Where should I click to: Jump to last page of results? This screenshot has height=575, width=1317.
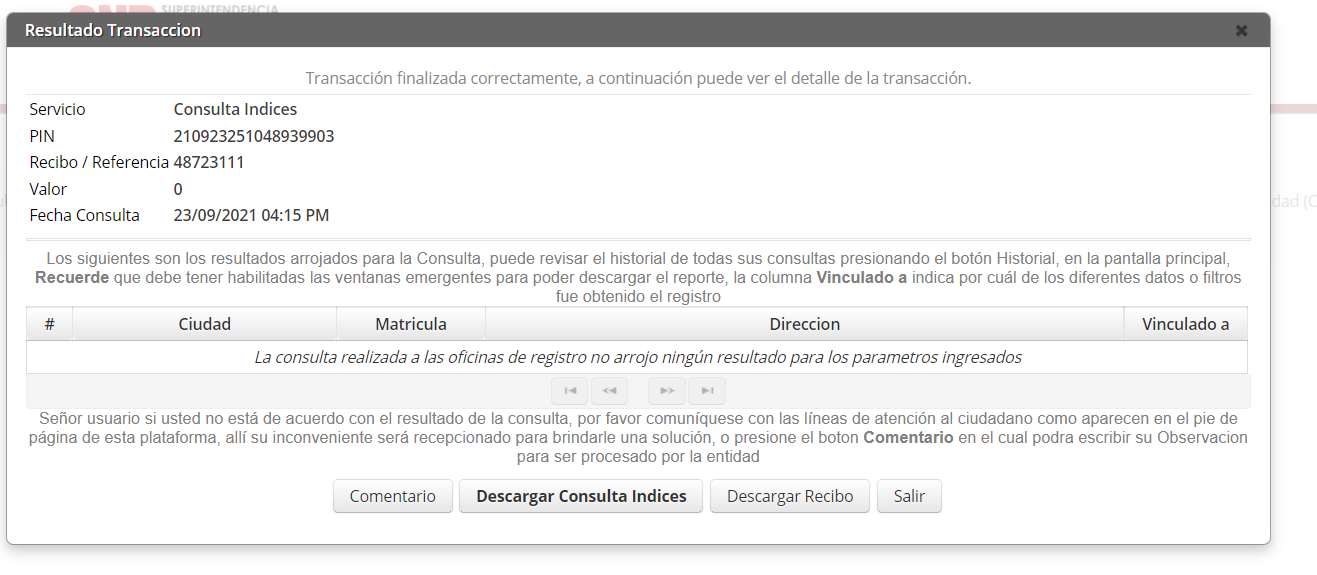click(x=707, y=391)
